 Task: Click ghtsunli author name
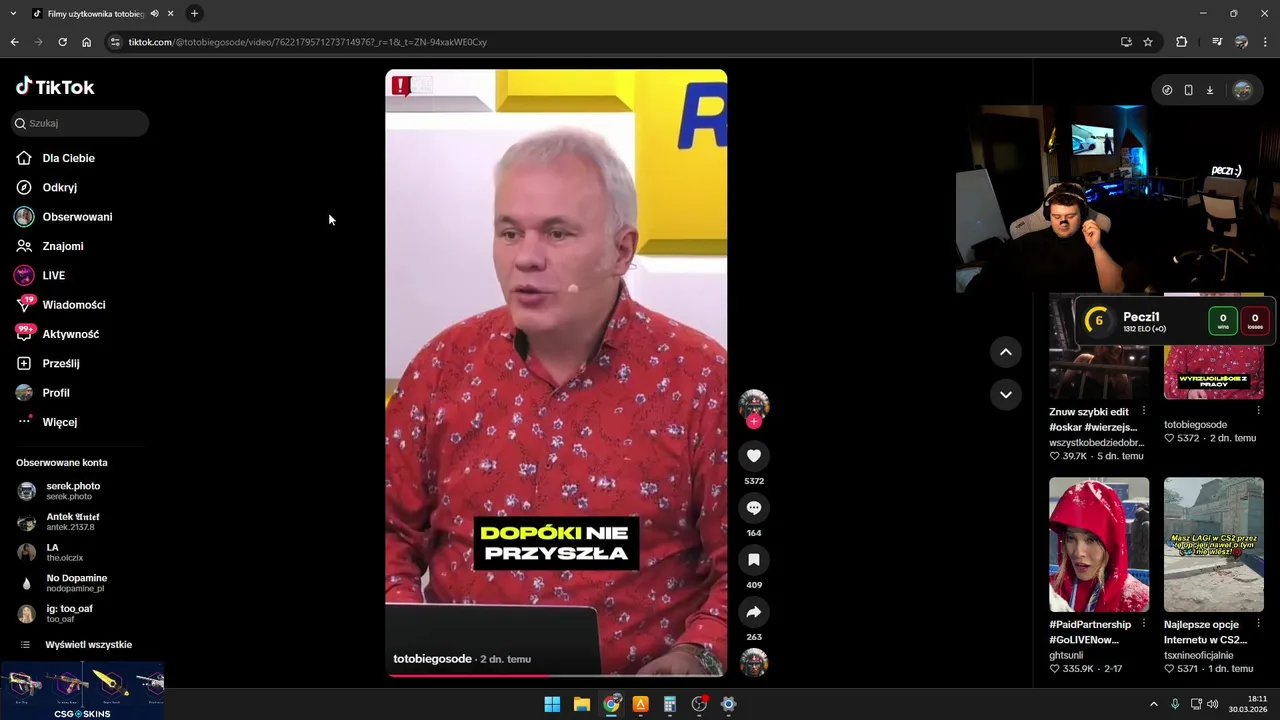1066,655
